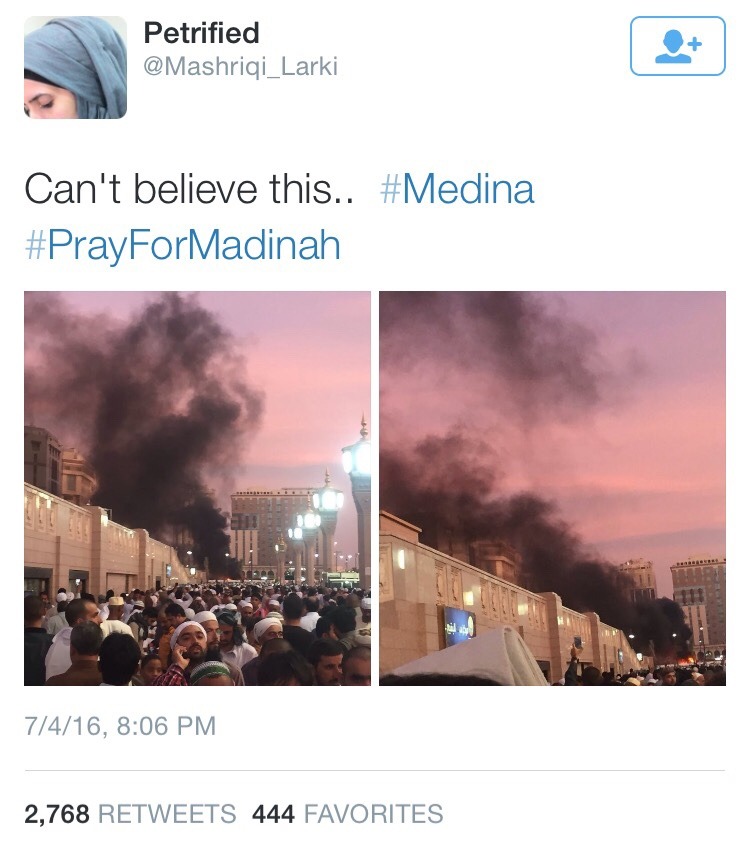Image resolution: width=750 pixels, height=844 pixels.
Task: Select the FAVORITES label
Action: pyautogui.click(x=374, y=814)
